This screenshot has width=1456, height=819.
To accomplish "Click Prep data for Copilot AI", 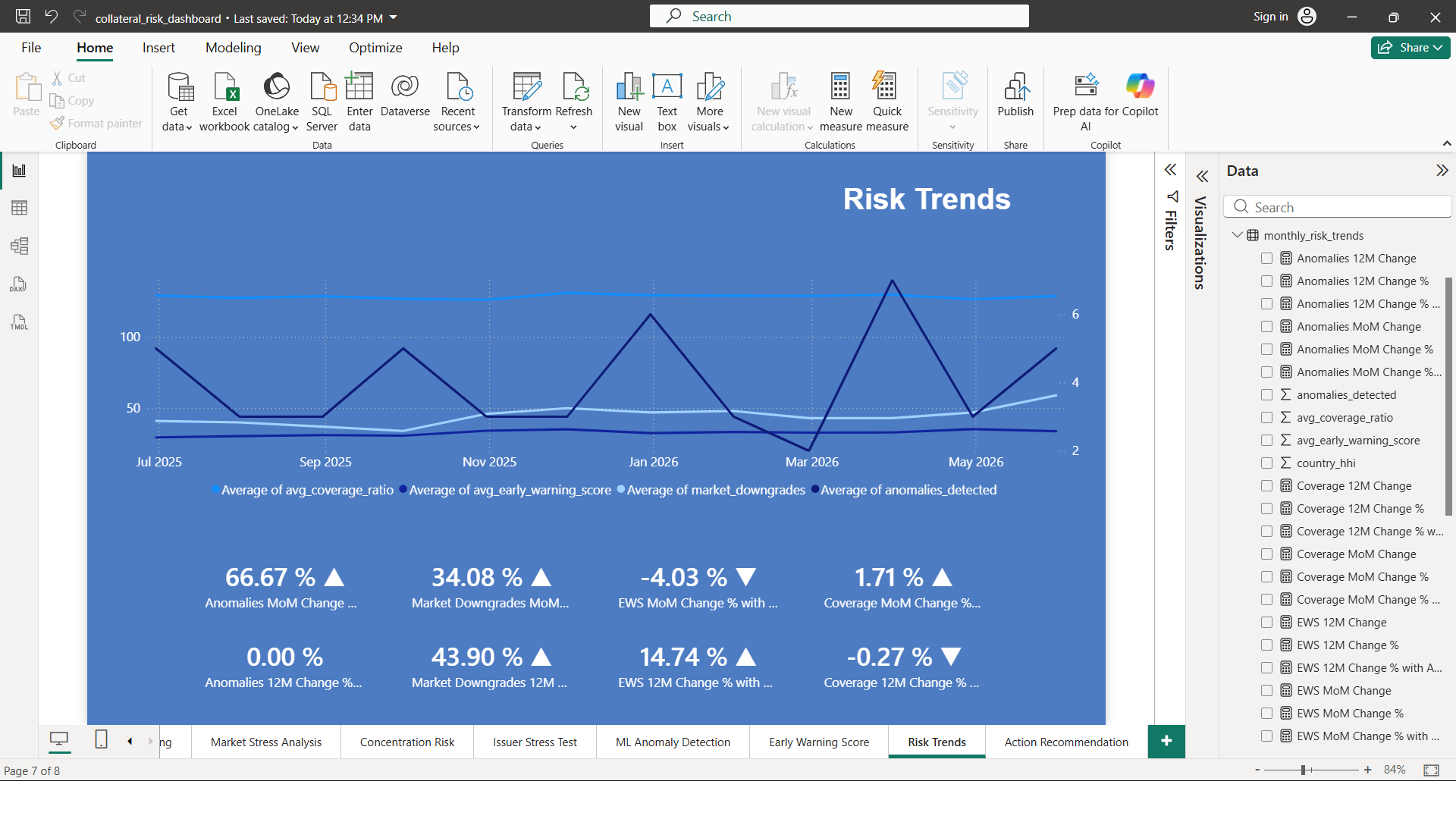I will (x=1085, y=85).
